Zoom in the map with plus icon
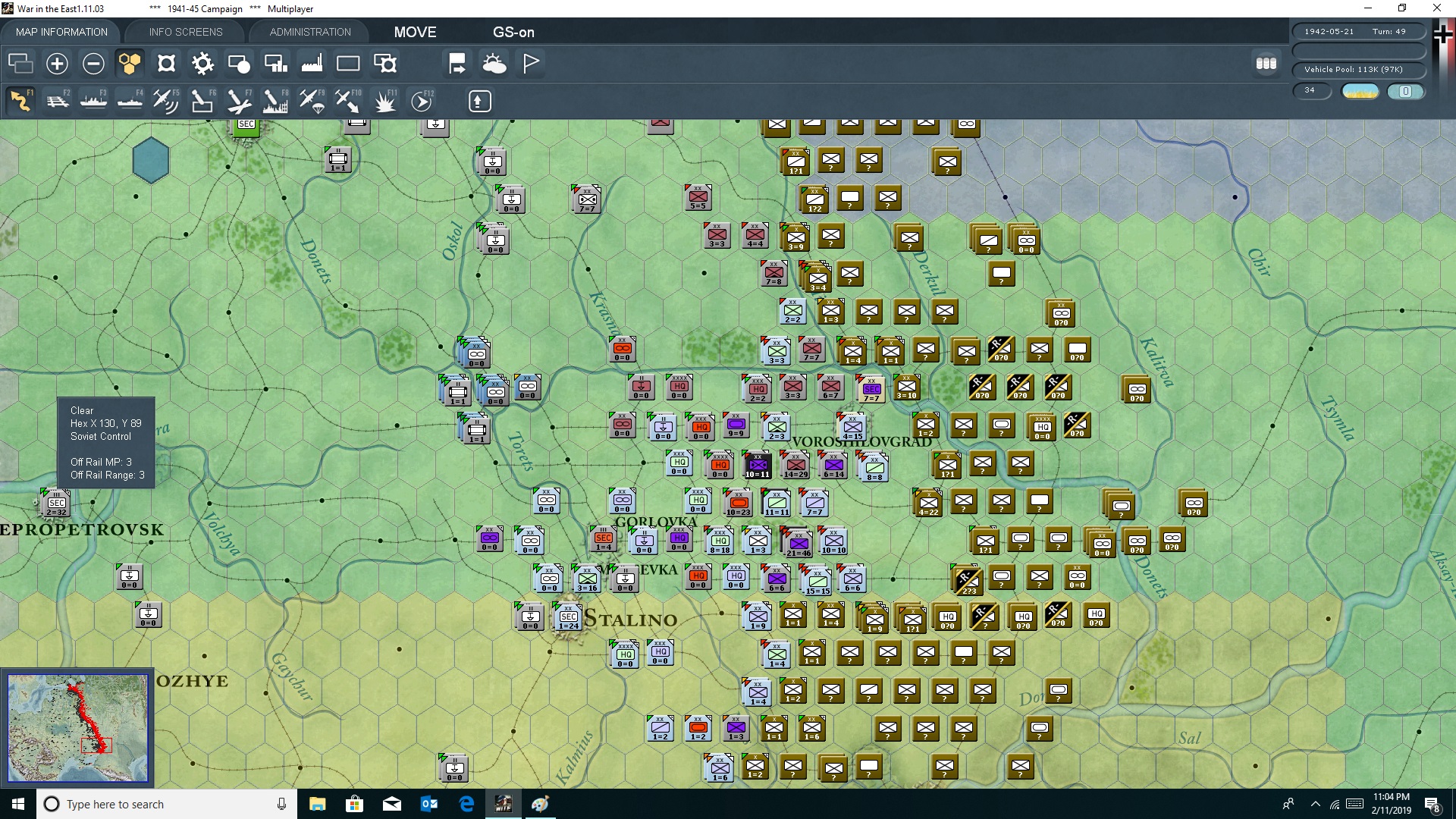 tap(57, 63)
